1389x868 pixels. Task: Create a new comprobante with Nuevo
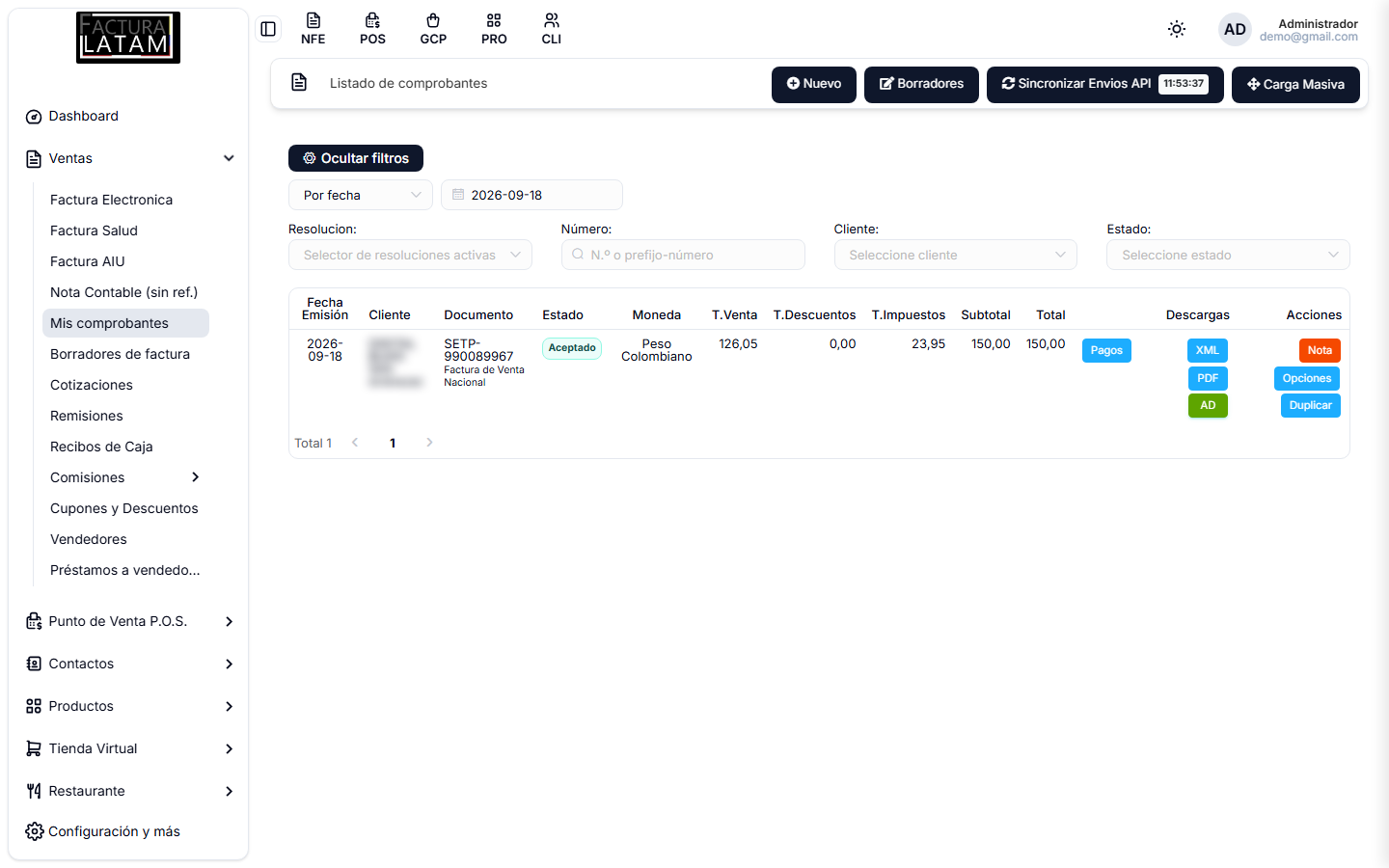coord(814,84)
